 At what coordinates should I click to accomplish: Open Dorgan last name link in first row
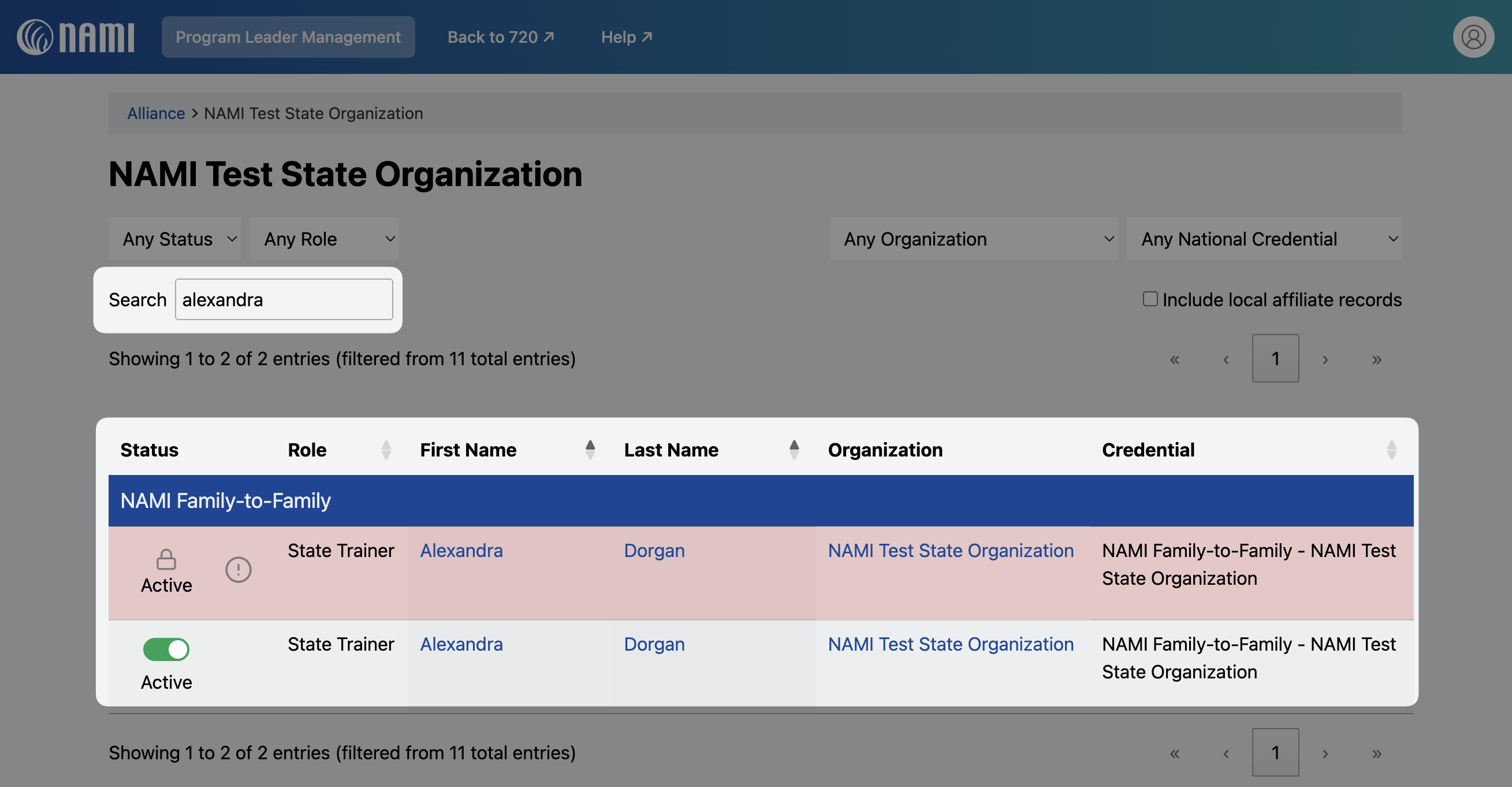pos(654,551)
